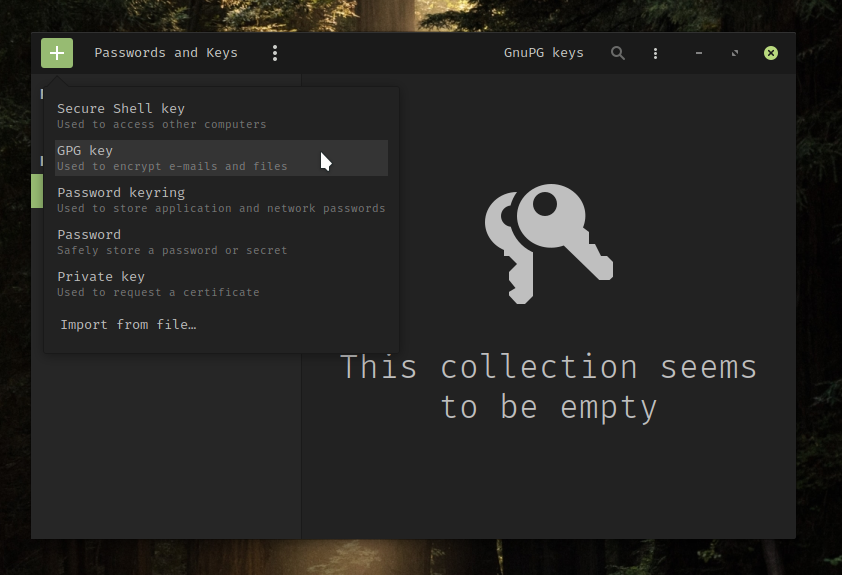The image size is (842, 575).
Task: Click the Passwords and Keys title label
Action: tap(166, 53)
